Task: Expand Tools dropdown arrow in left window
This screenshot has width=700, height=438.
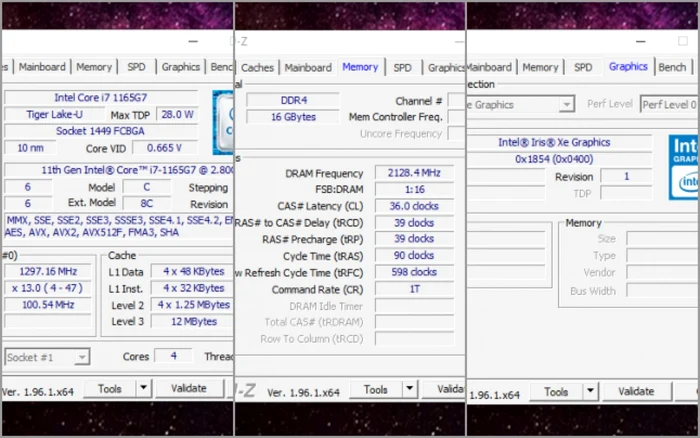Action: click(x=143, y=388)
